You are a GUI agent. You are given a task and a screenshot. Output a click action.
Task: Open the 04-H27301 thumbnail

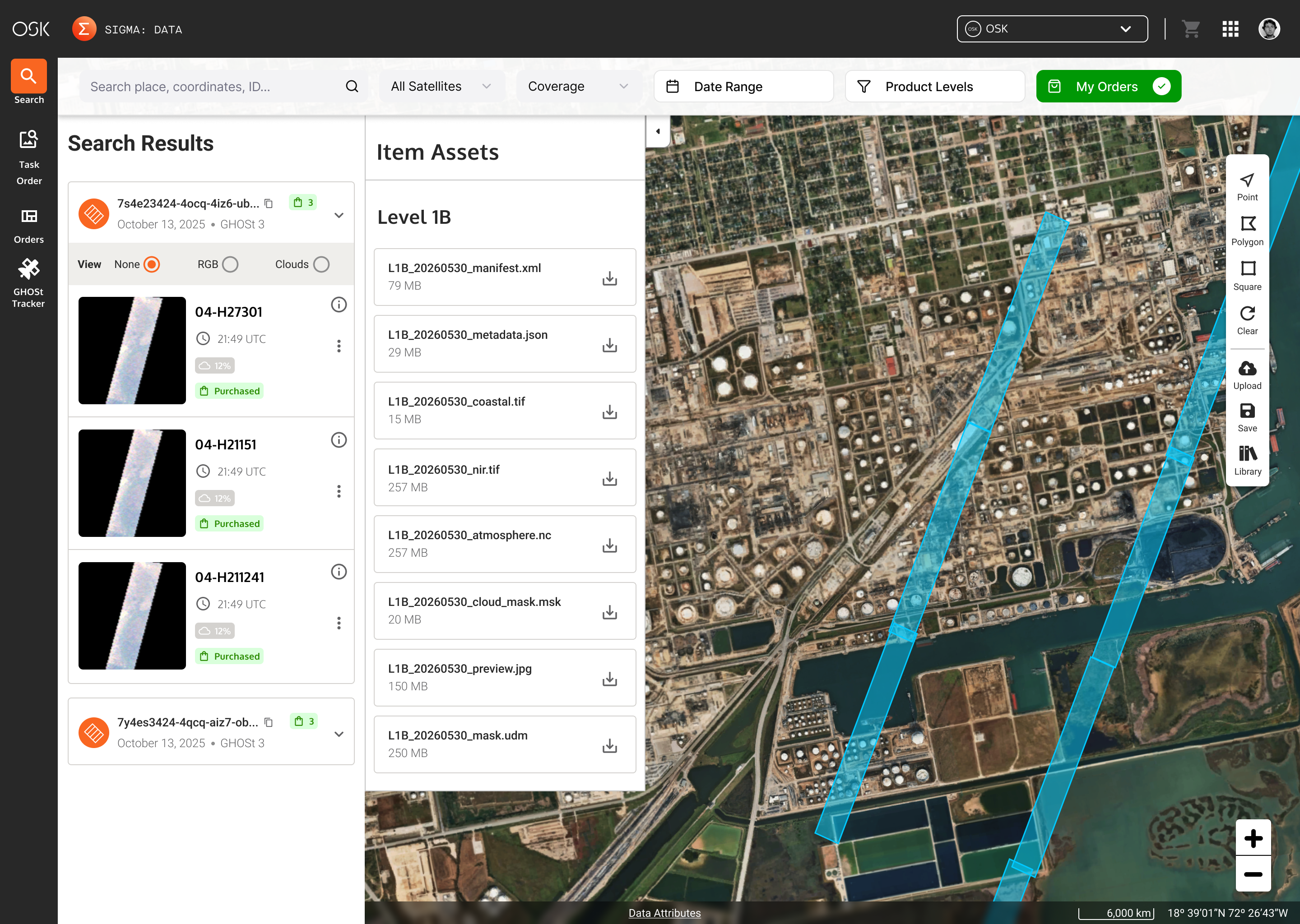(x=132, y=351)
